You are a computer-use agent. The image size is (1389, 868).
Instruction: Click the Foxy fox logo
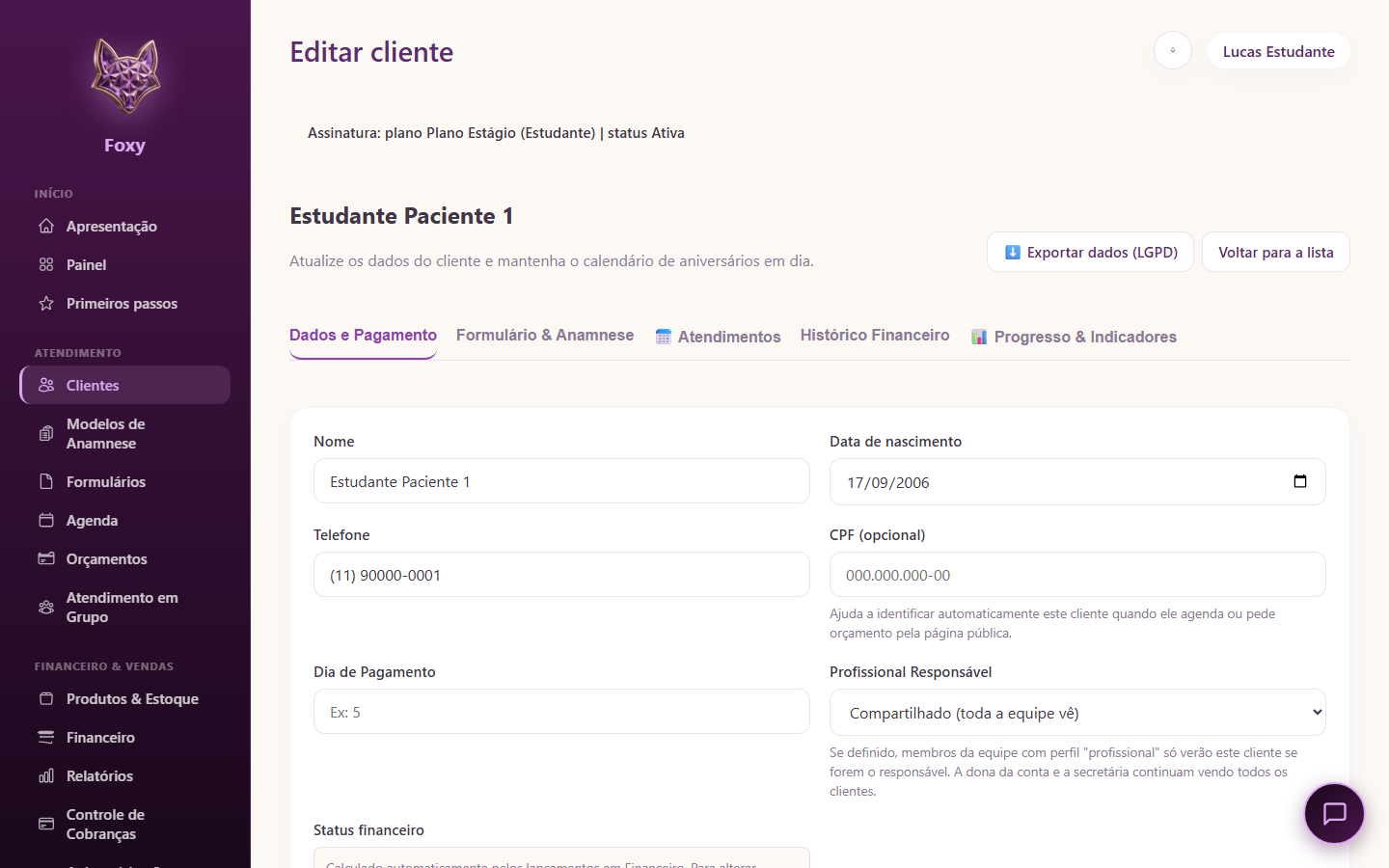[125, 76]
